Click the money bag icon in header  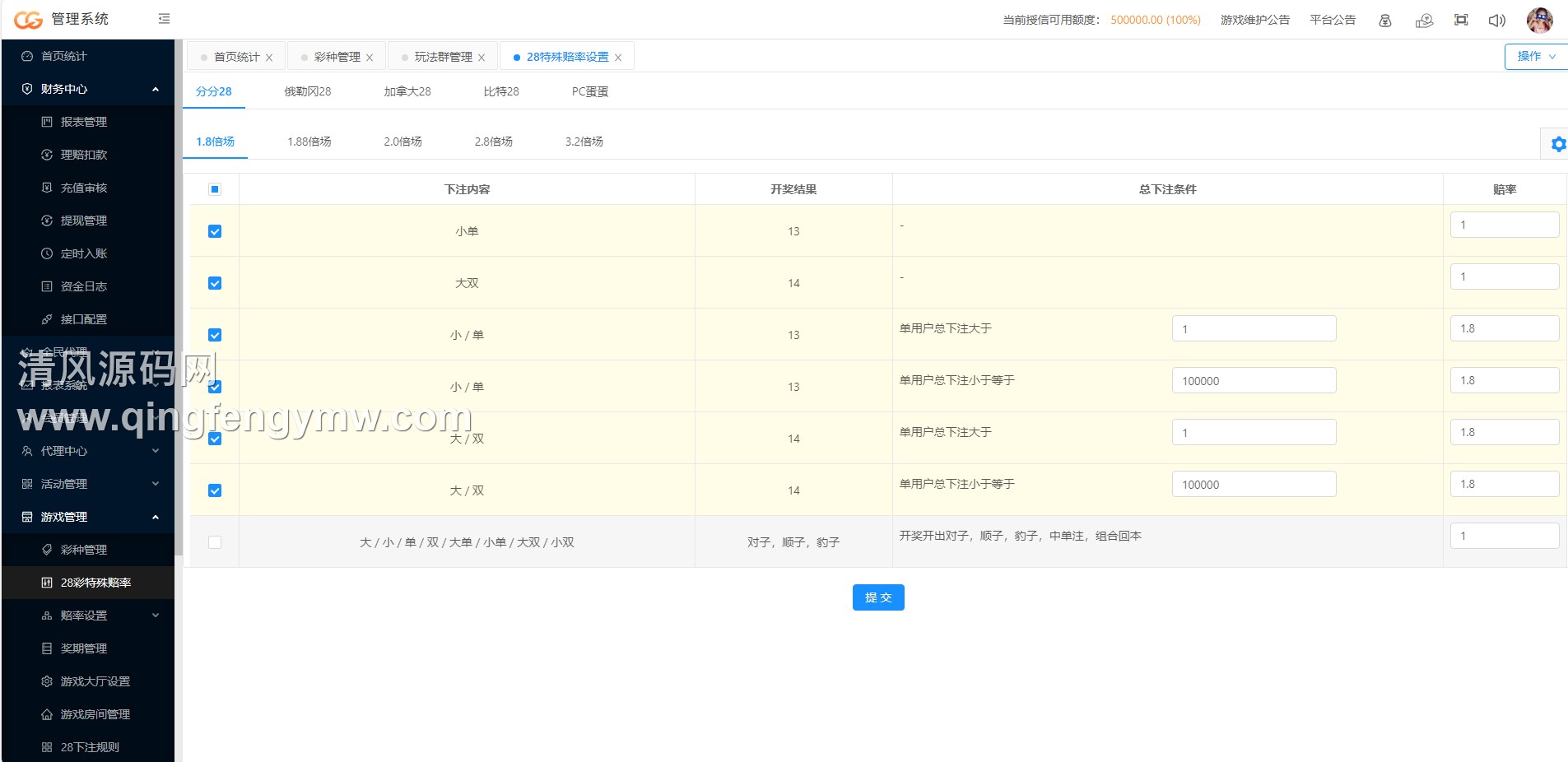1385,20
